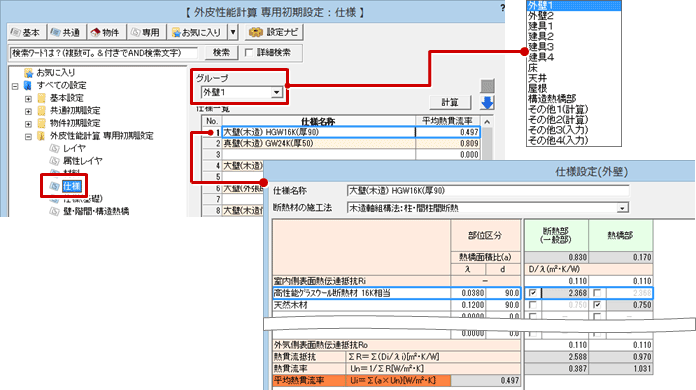
Task: Click the 共通初期設定 folder icon
Action: click(41, 110)
